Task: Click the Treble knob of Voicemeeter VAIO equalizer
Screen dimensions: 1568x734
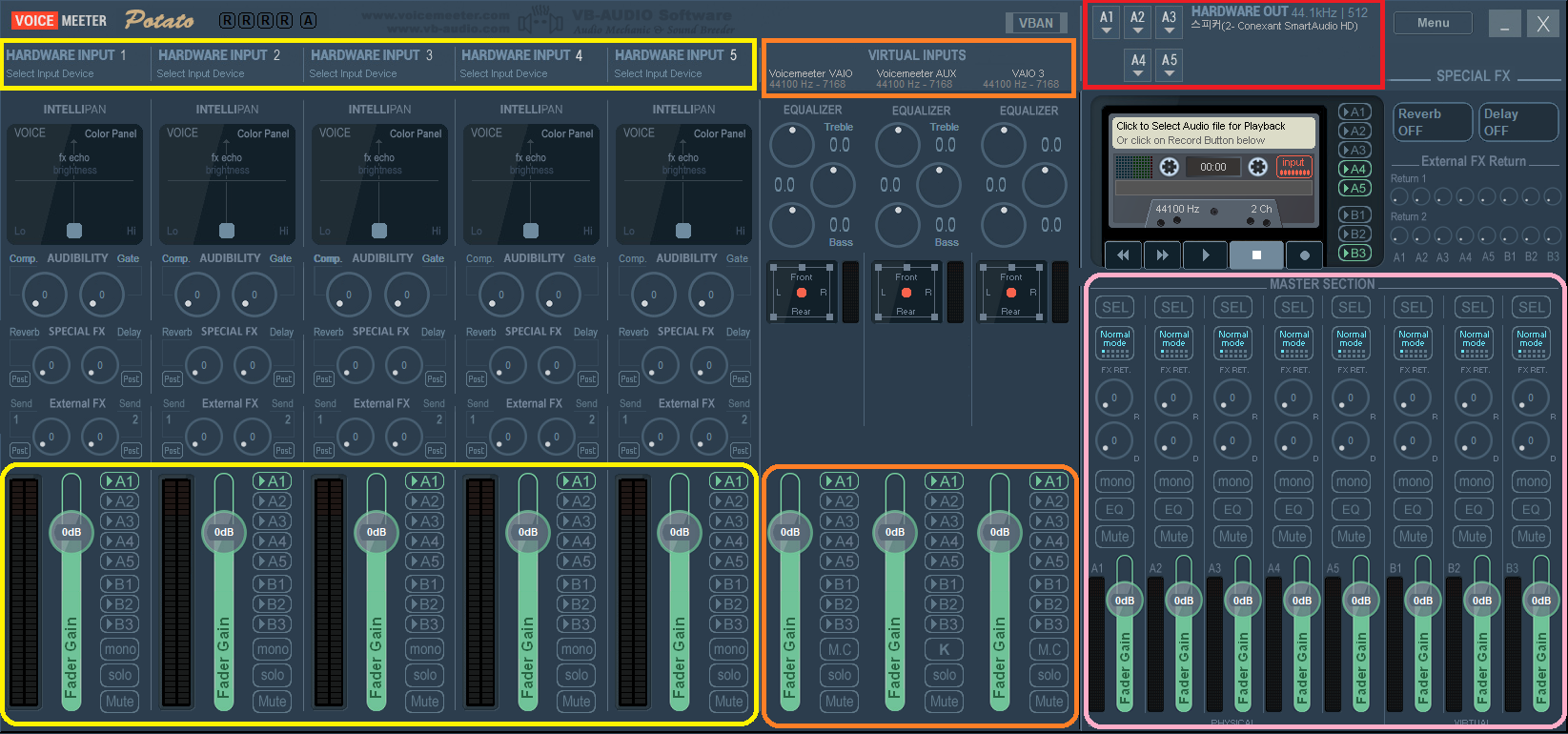Action: pyautogui.click(x=791, y=144)
